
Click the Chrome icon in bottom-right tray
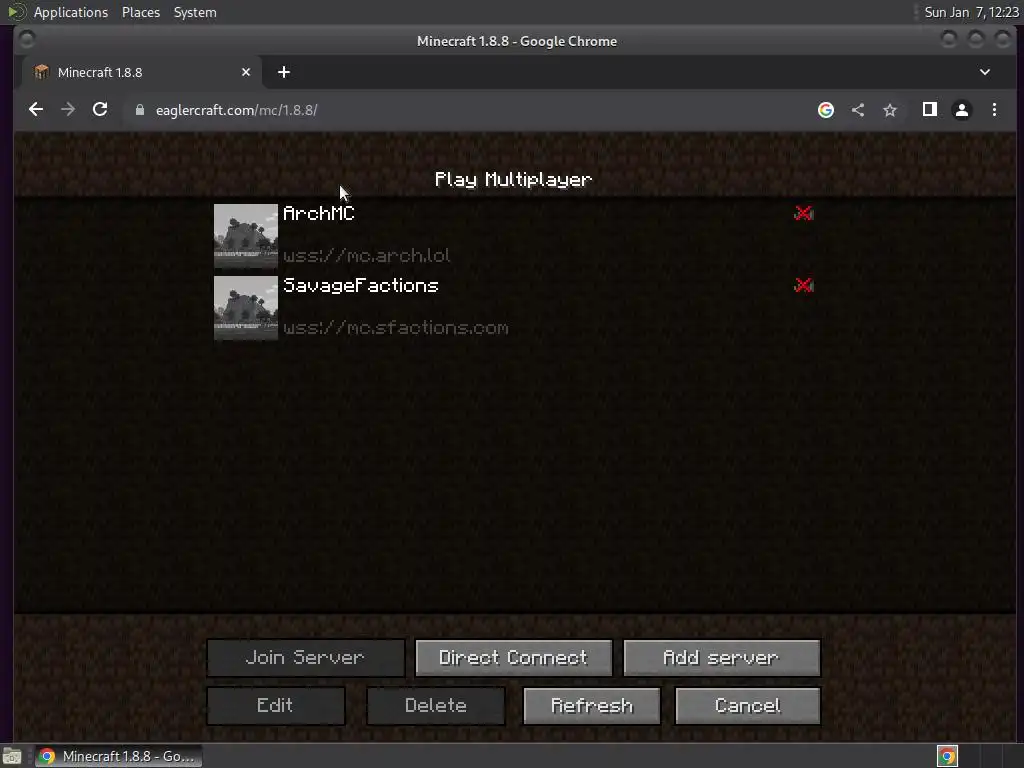(x=947, y=756)
